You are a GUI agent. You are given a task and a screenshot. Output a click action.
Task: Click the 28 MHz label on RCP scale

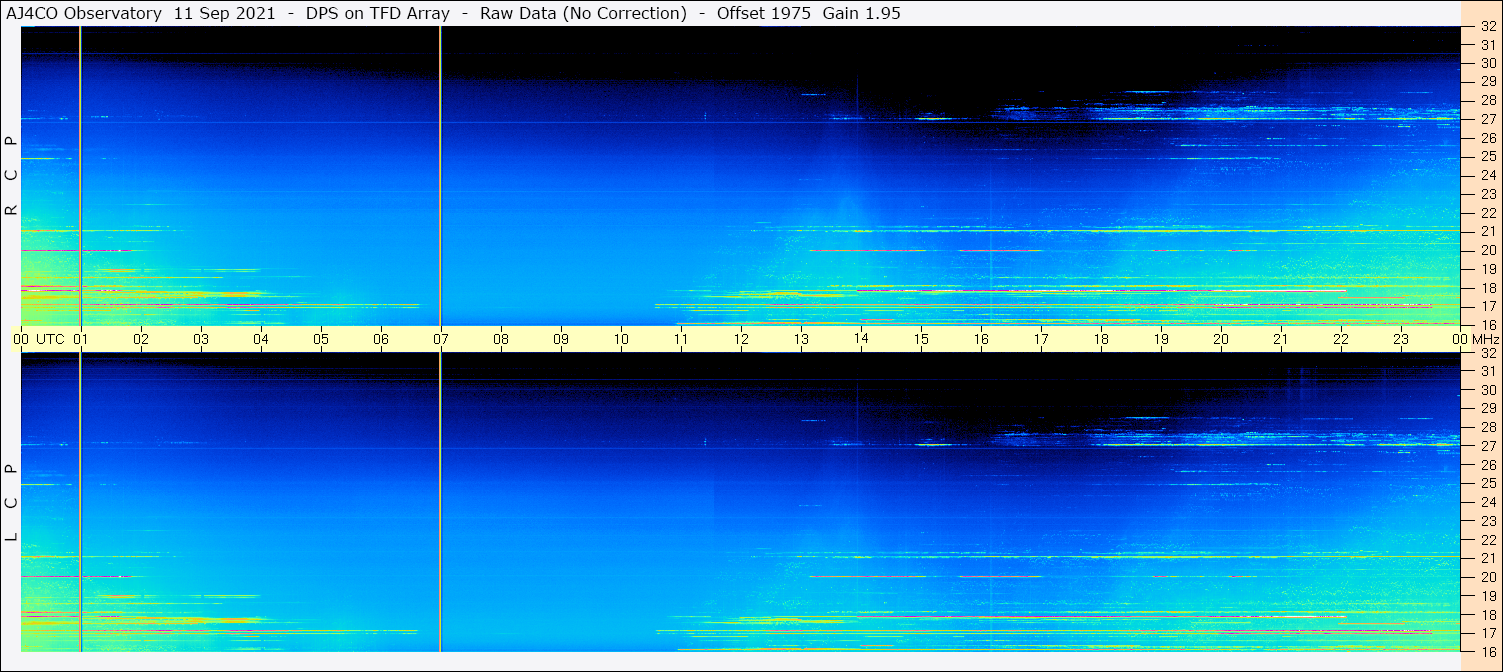pos(1488,100)
